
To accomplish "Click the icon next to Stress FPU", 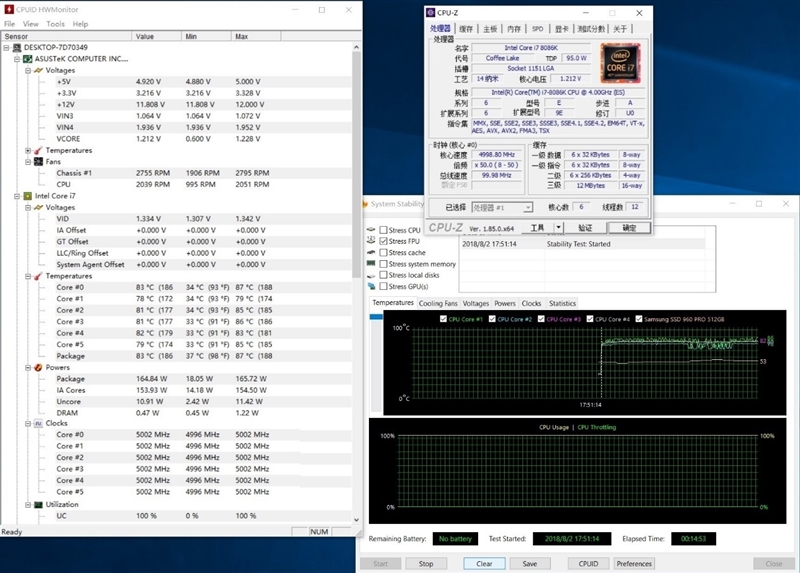I will (371, 241).
